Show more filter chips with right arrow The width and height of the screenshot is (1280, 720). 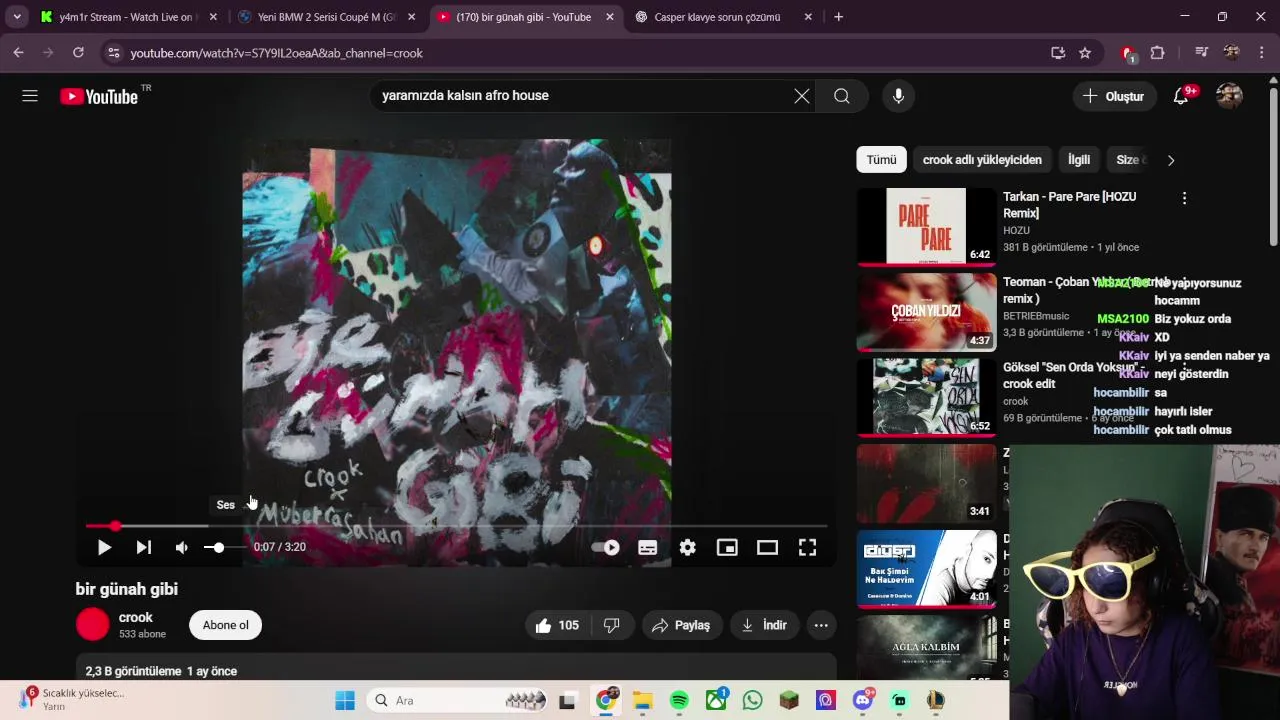[x=1171, y=160]
